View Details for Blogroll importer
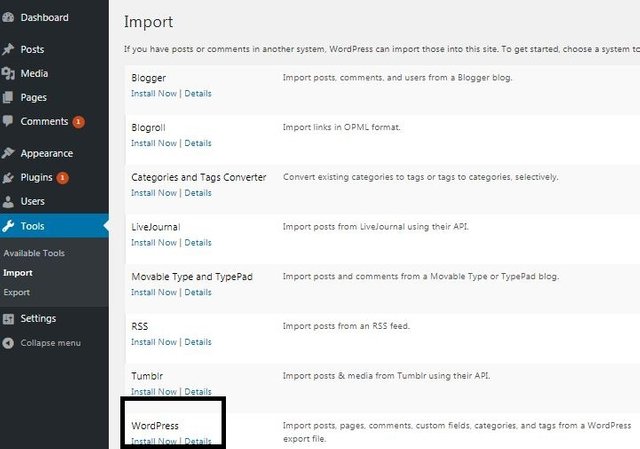Image resolution: width=640 pixels, height=449 pixels. (198, 143)
